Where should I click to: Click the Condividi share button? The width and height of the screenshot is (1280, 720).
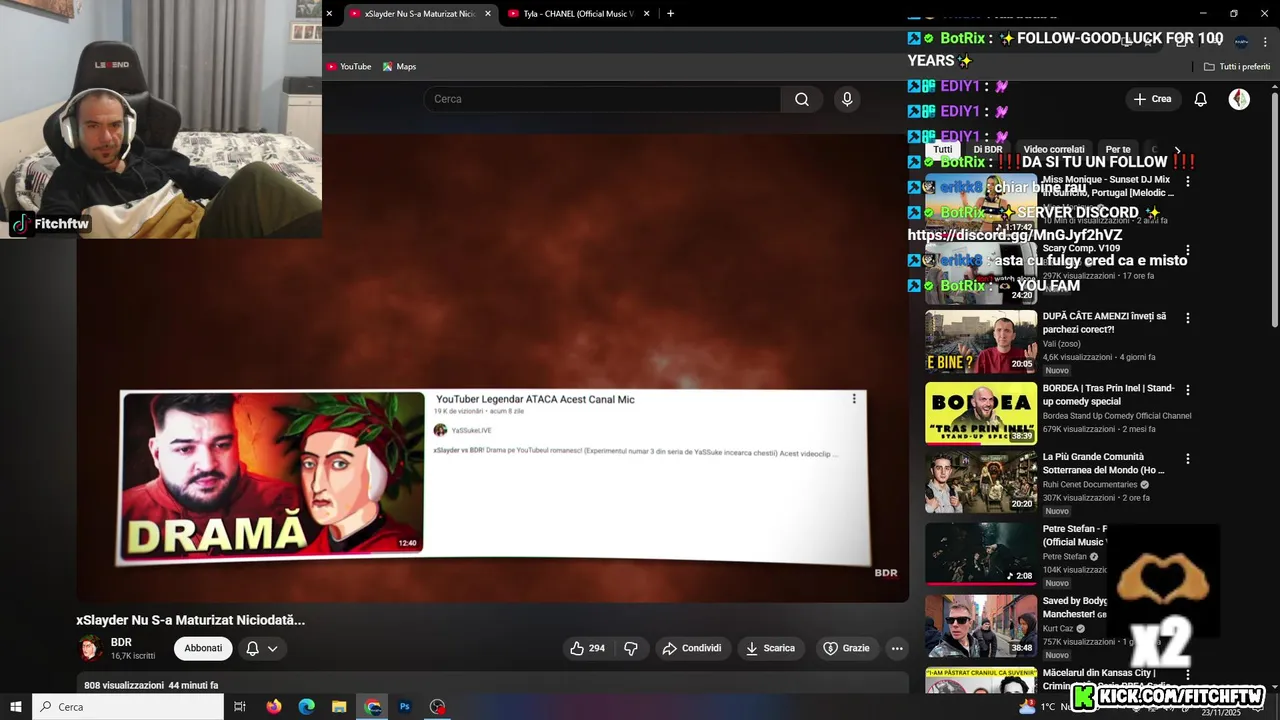tap(692, 648)
